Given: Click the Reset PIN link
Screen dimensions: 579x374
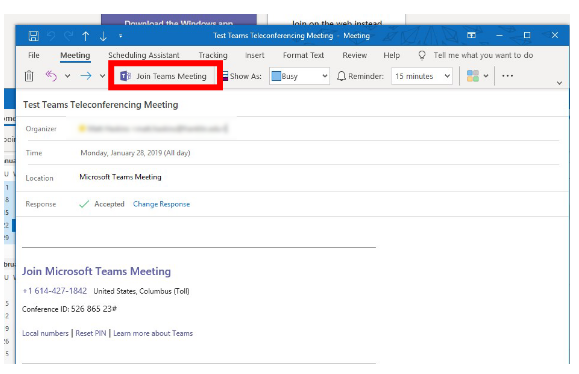Looking at the screenshot, I should coord(91,333).
